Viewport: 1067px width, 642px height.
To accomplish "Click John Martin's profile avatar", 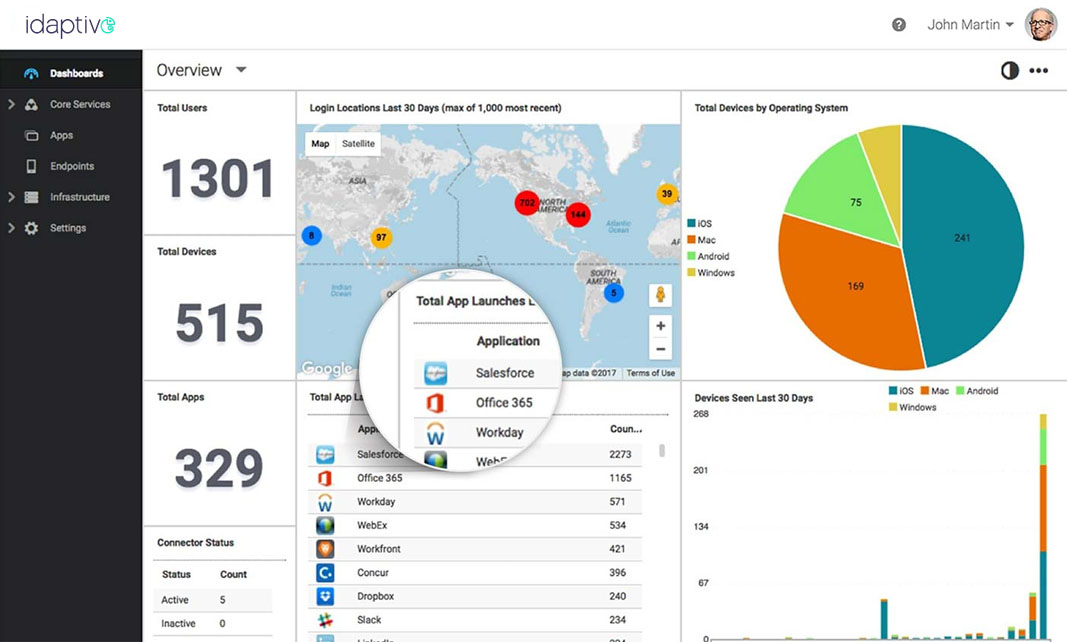I will click(1041, 25).
